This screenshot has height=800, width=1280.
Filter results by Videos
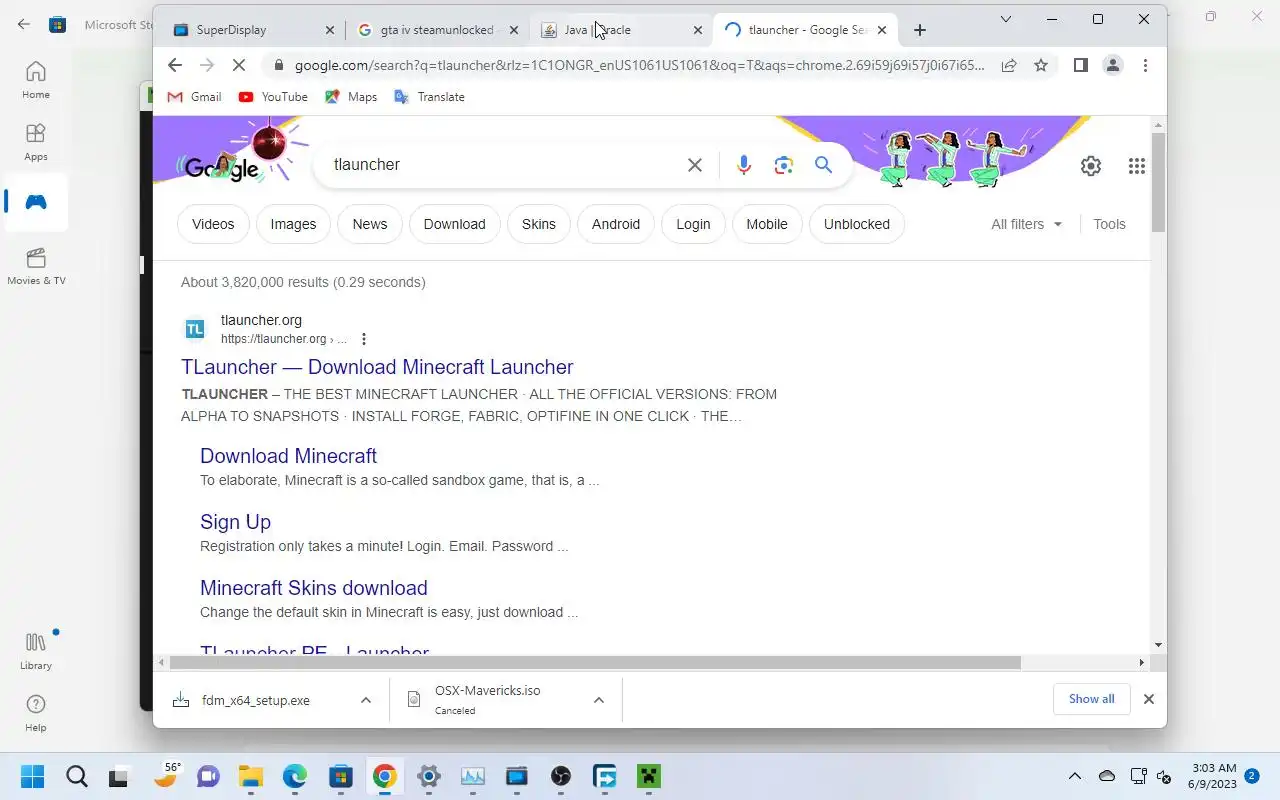point(213,224)
